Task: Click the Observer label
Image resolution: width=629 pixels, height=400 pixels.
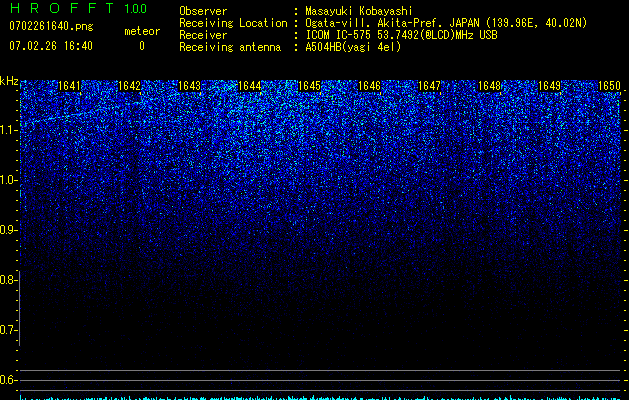Action: point(203,11)
